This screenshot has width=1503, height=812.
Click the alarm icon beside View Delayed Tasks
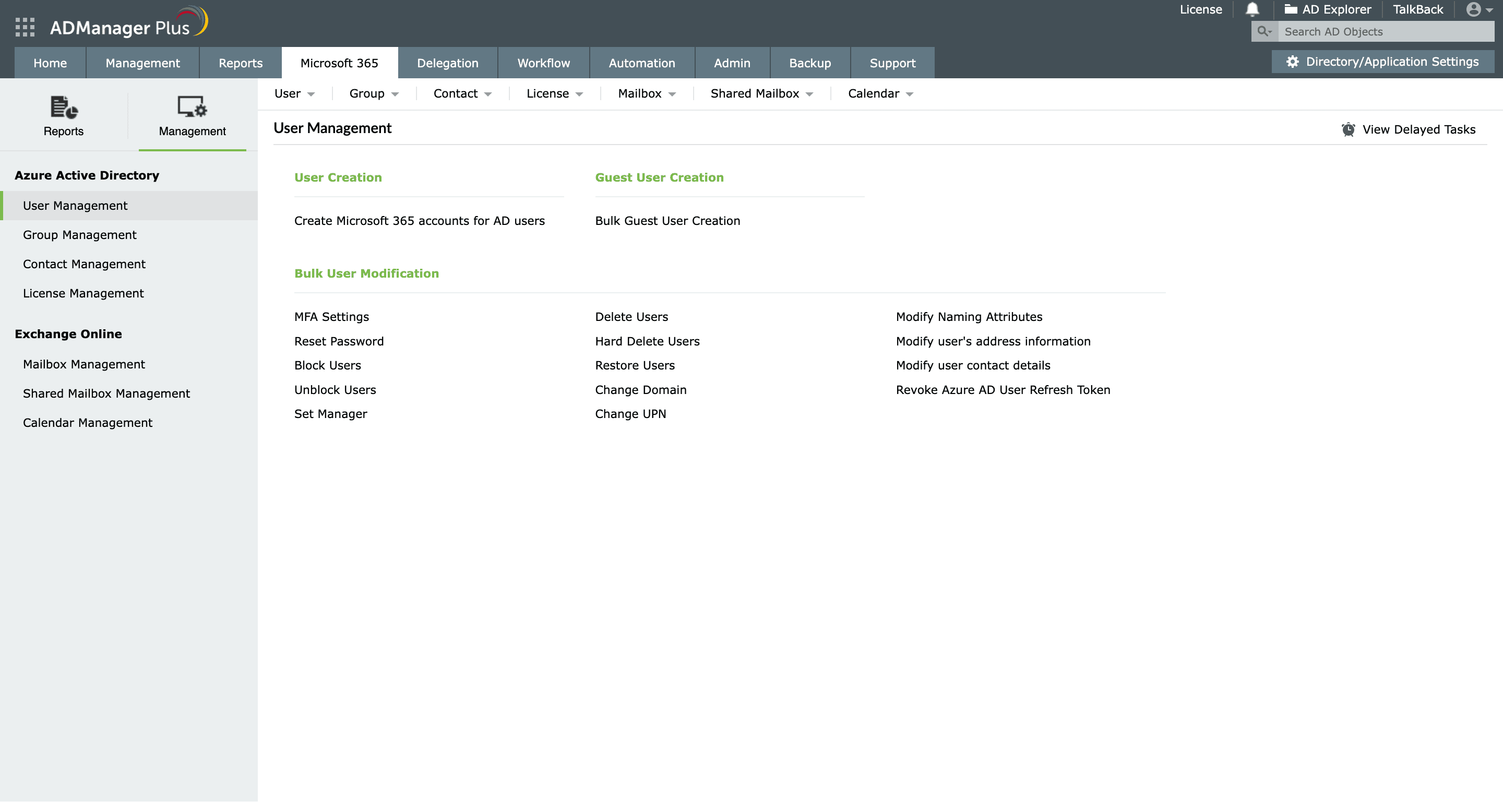(1349, 129)
